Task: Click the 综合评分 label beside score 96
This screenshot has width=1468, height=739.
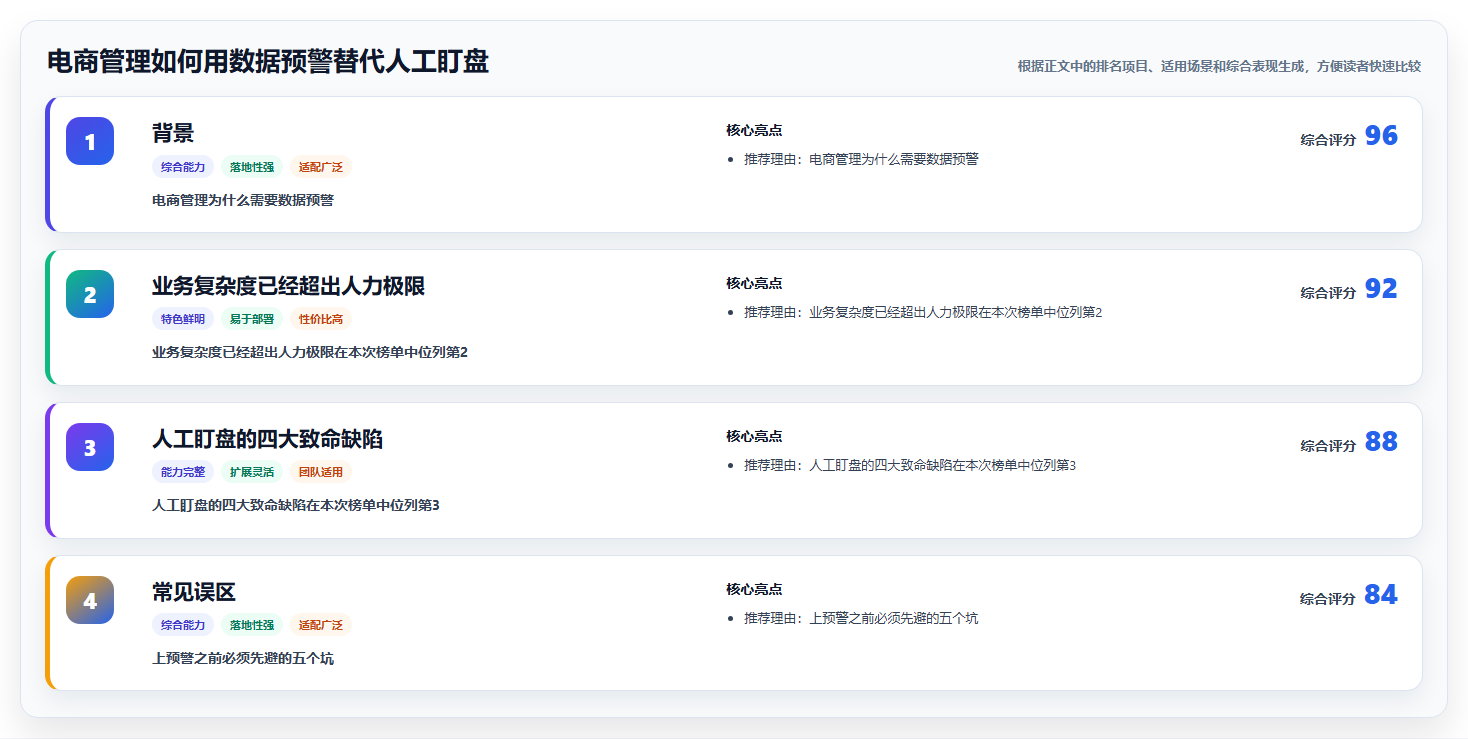Action: (1328, 140)
